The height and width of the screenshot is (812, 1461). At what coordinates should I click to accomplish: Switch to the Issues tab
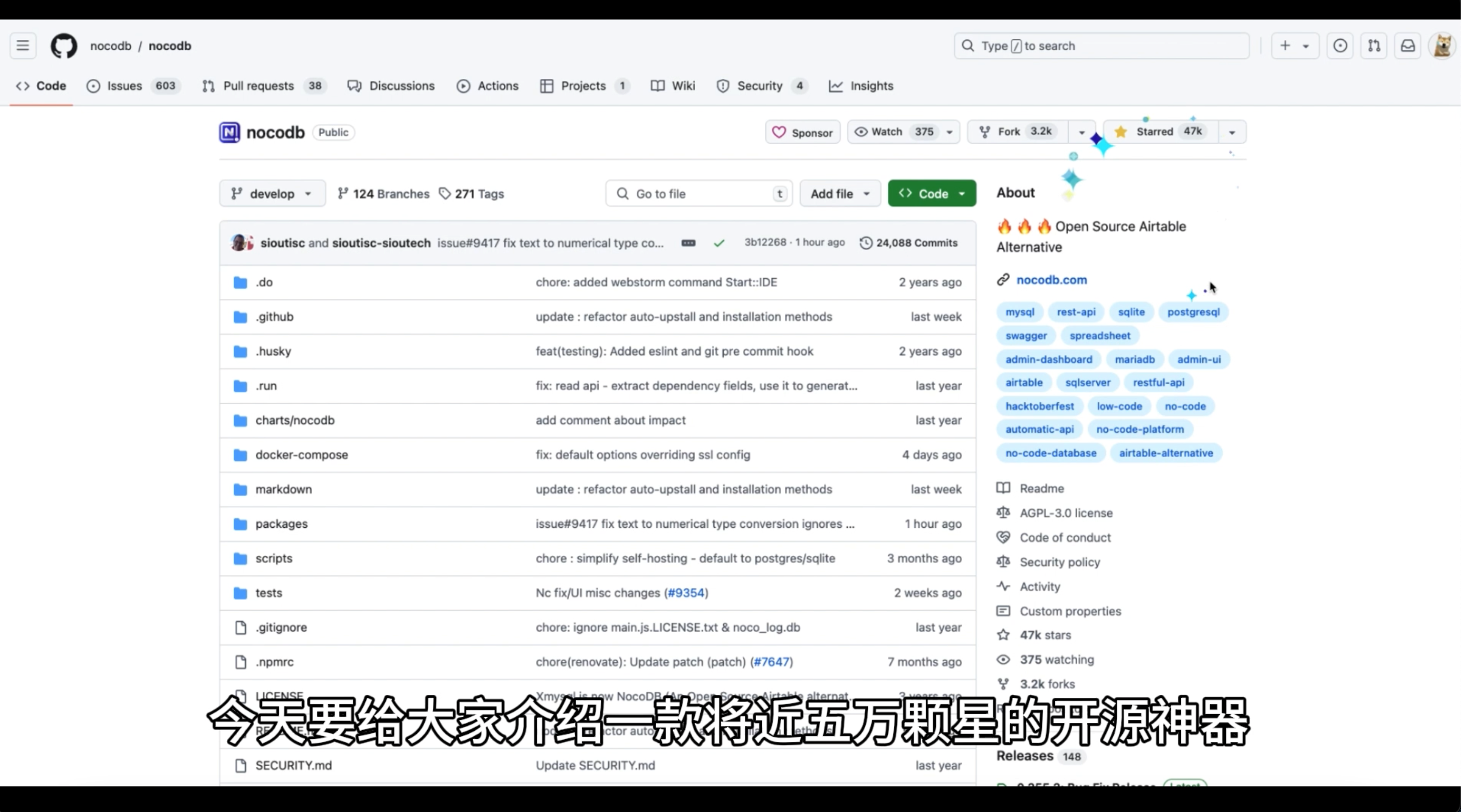pos(133,86)
